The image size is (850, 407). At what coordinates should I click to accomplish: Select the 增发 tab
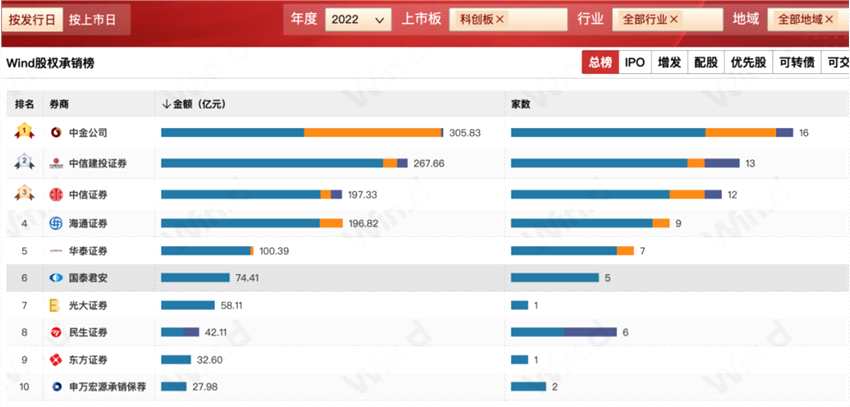(x=669, y=63)
